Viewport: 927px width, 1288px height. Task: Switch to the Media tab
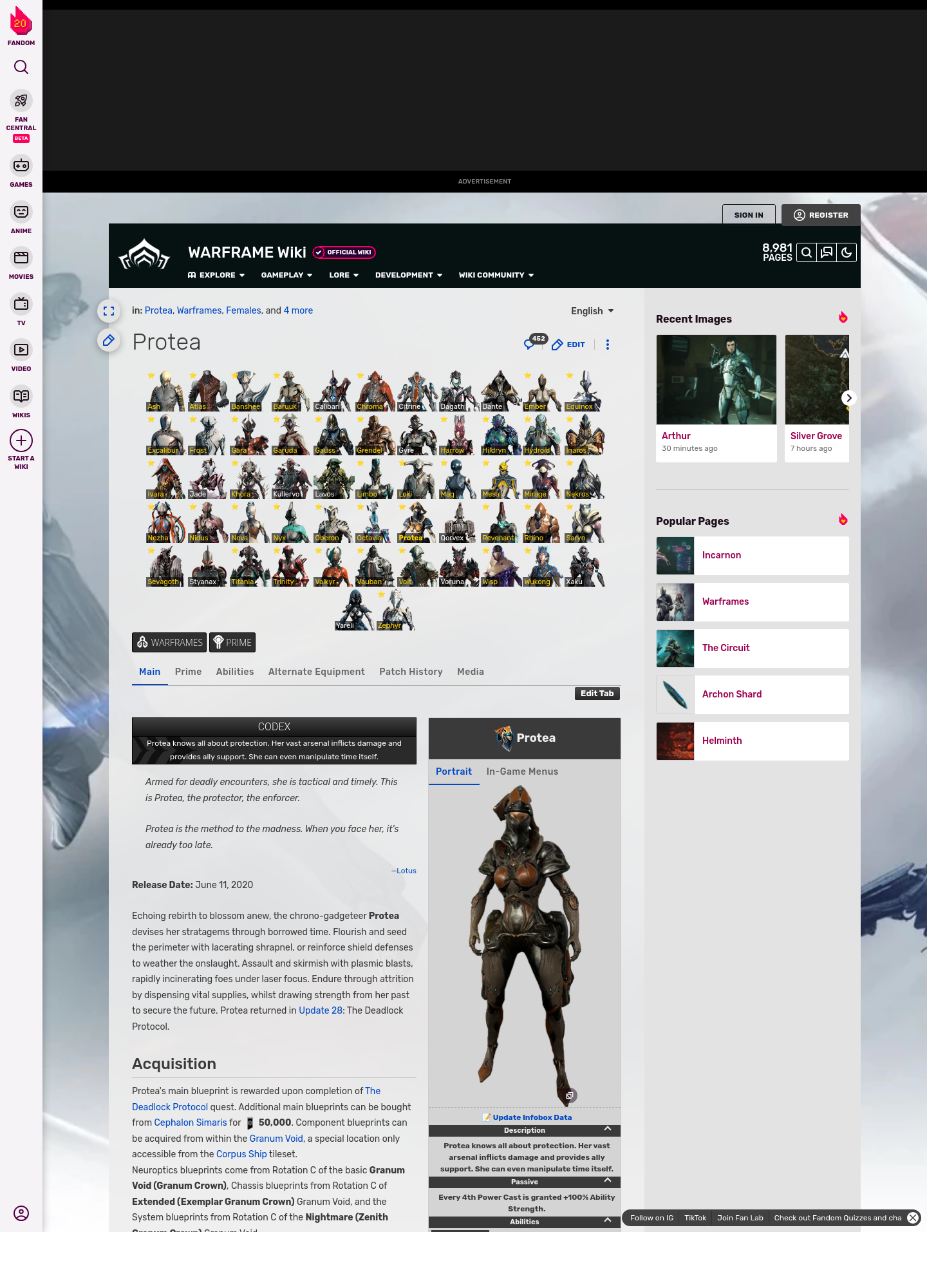pyautogui.click(x=471, y=672)
